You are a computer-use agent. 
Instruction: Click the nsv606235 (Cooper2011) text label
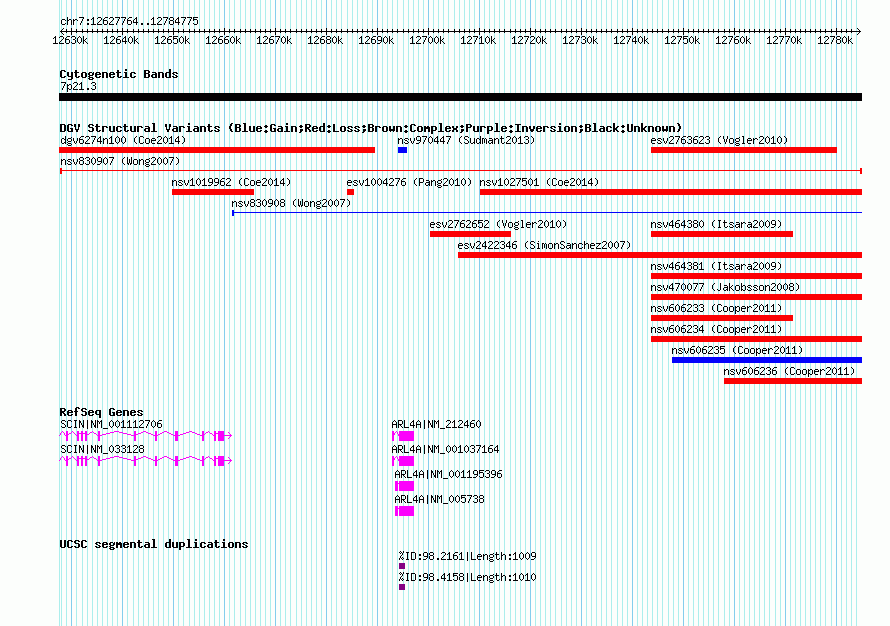pyautogui.click(x=737, y=350)
